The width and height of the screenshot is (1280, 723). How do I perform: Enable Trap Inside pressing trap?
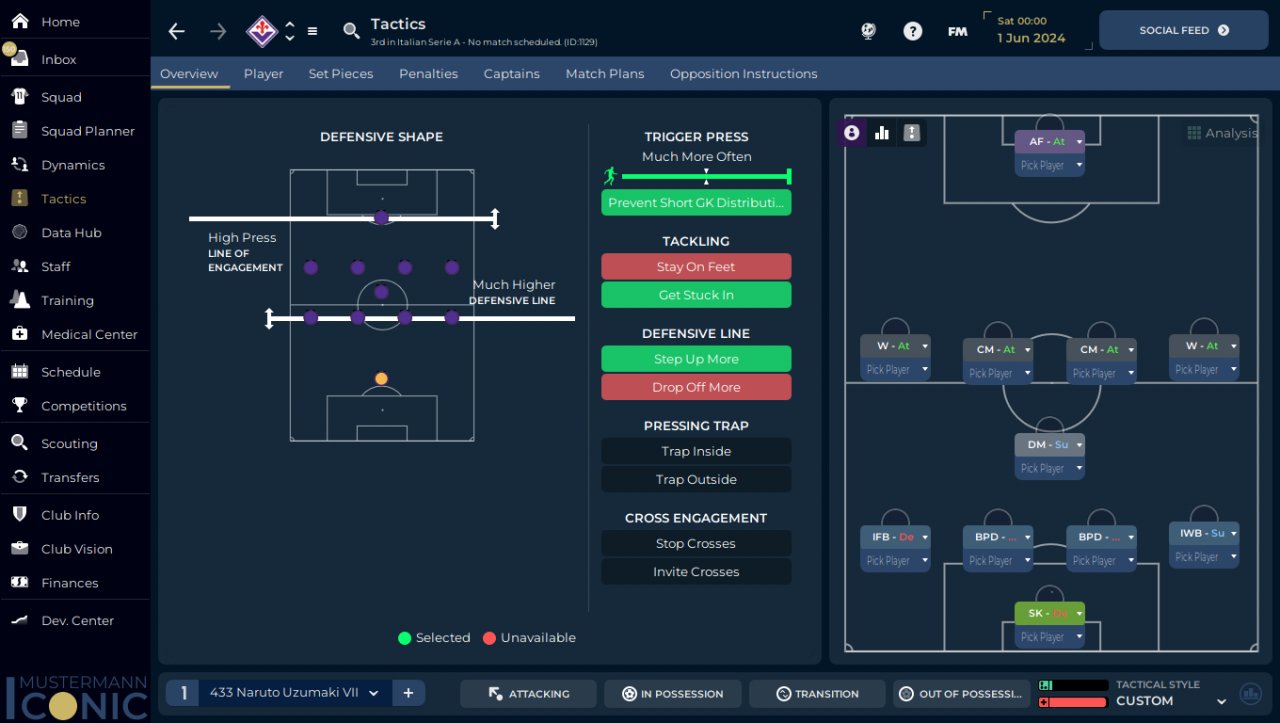coord(696,451)
